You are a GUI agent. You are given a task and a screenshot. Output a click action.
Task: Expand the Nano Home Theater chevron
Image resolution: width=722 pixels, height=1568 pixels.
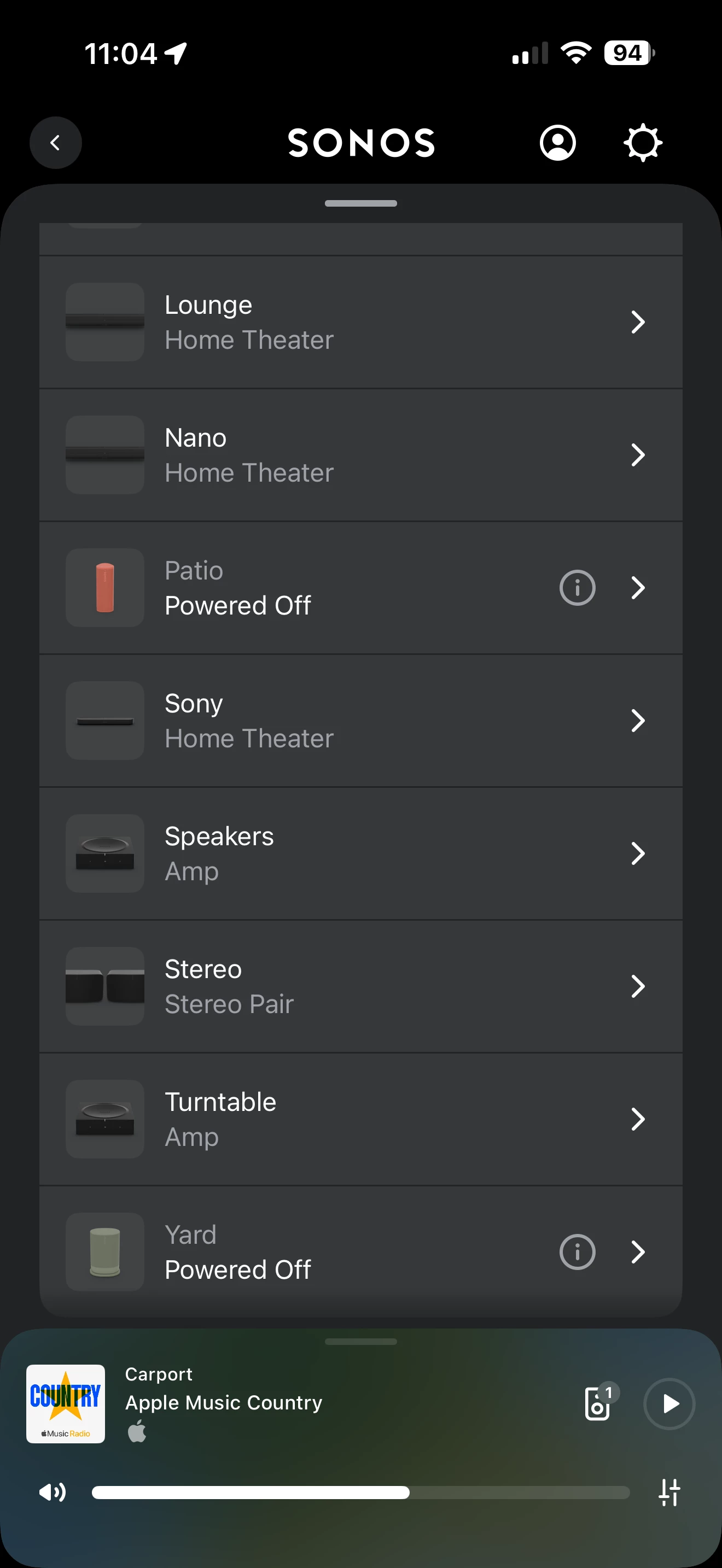click(637, 455)
